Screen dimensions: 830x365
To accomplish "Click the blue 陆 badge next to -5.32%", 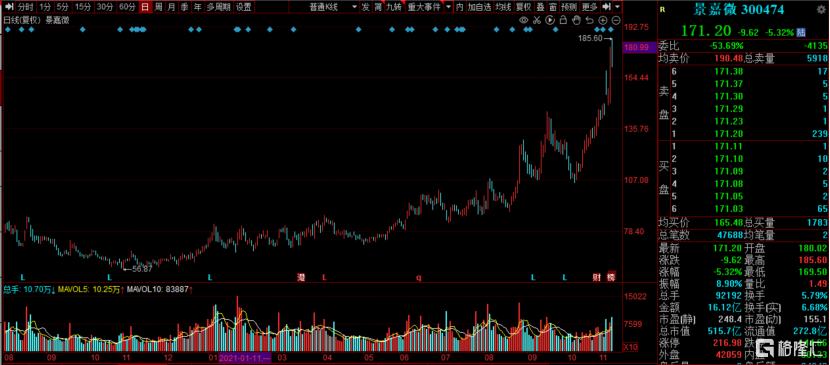I will point(801,32).
